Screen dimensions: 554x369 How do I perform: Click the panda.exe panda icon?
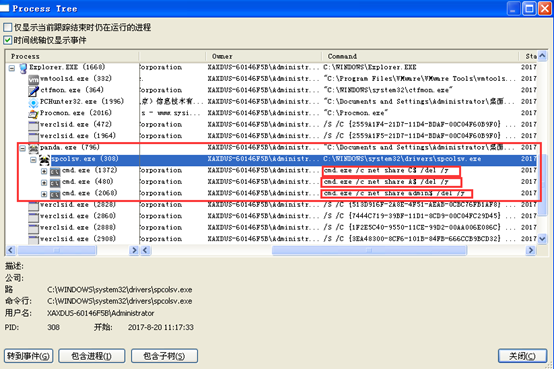[x=33, y=148]
